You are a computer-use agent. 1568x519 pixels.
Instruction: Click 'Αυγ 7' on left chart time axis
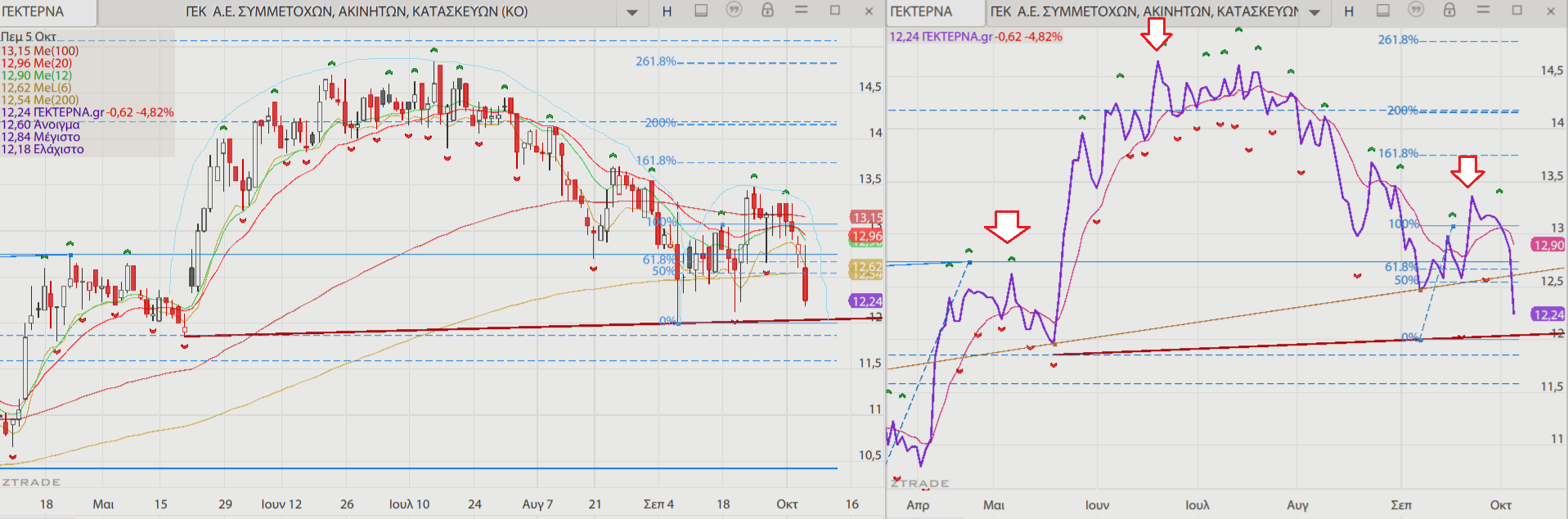click(537, 504)
